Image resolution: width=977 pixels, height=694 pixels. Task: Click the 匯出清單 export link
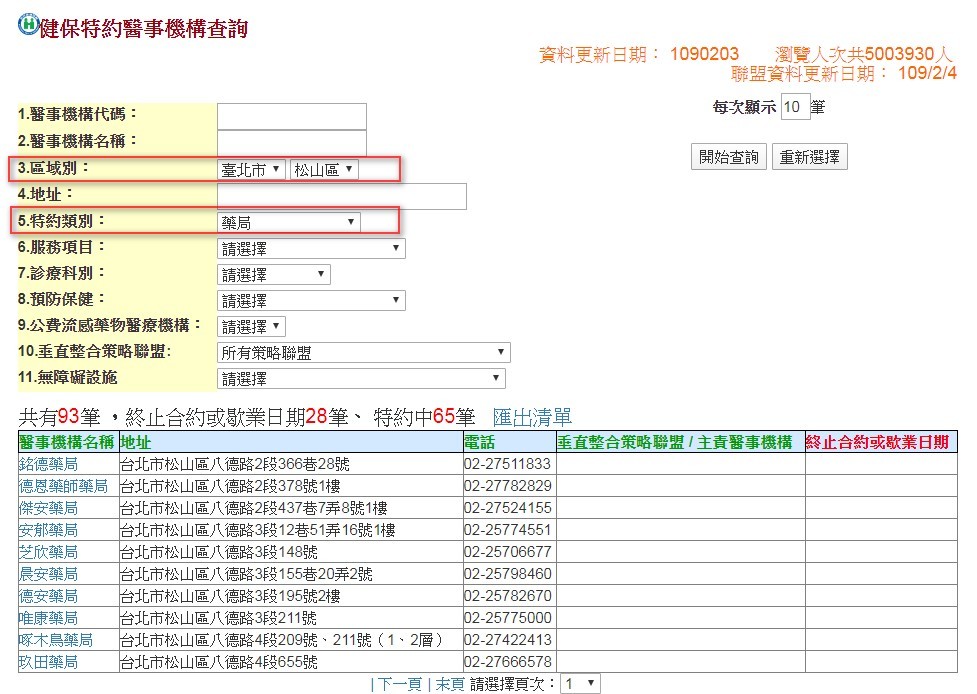click(532, 417)
